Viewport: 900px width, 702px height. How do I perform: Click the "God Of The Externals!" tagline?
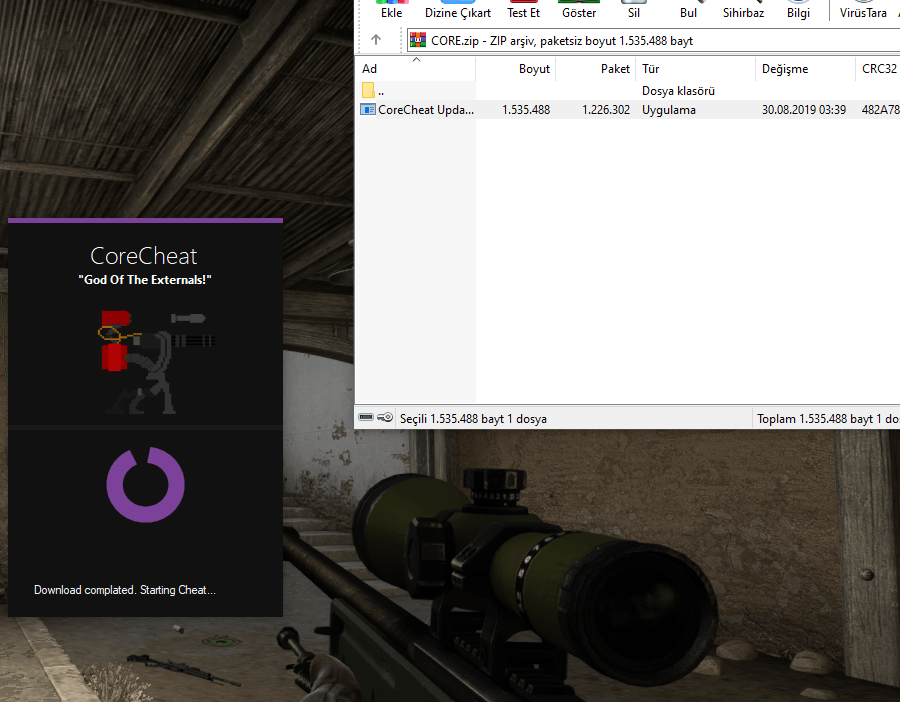tap(145, 280)
